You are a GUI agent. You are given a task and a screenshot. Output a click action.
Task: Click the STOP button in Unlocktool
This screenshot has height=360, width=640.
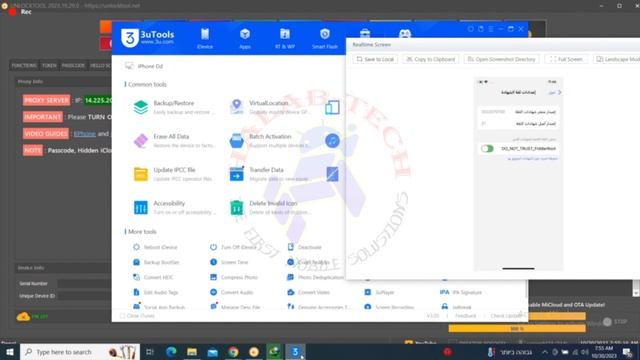pos(615,322)
